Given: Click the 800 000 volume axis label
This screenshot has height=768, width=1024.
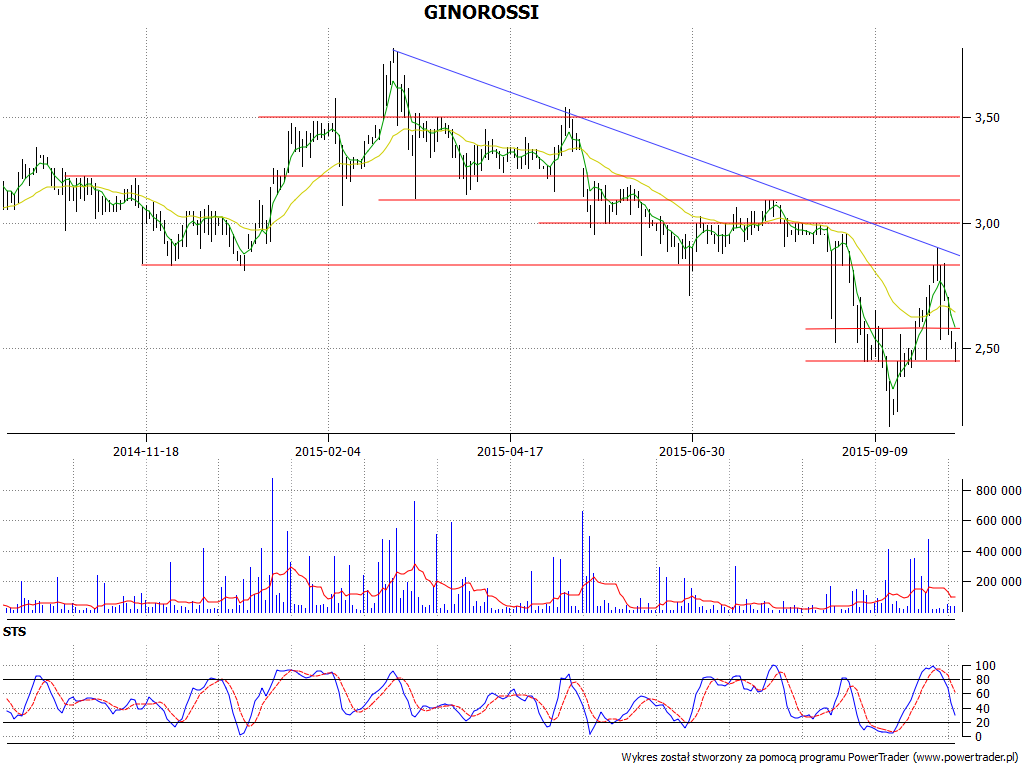Looking at the screenshot, I should (x=997, y=491).
